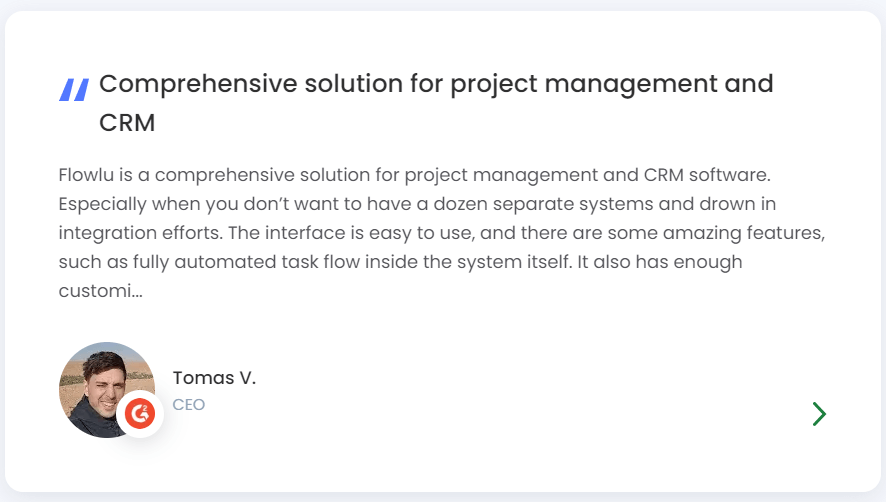Viewport: 886px width, 502px height.
Task: Click the green next-arrow chevron
Action: 819,414
